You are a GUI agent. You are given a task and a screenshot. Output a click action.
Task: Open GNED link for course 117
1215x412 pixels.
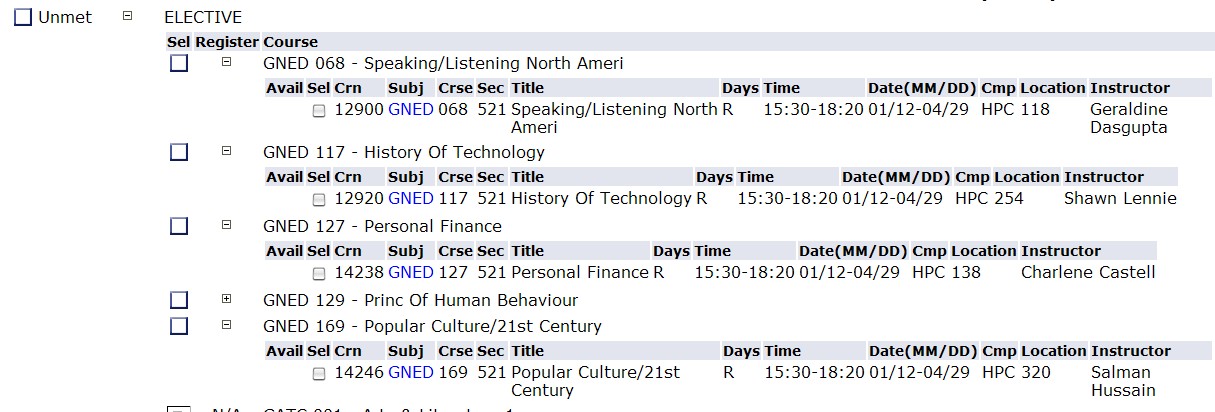(x=411, y=198)
